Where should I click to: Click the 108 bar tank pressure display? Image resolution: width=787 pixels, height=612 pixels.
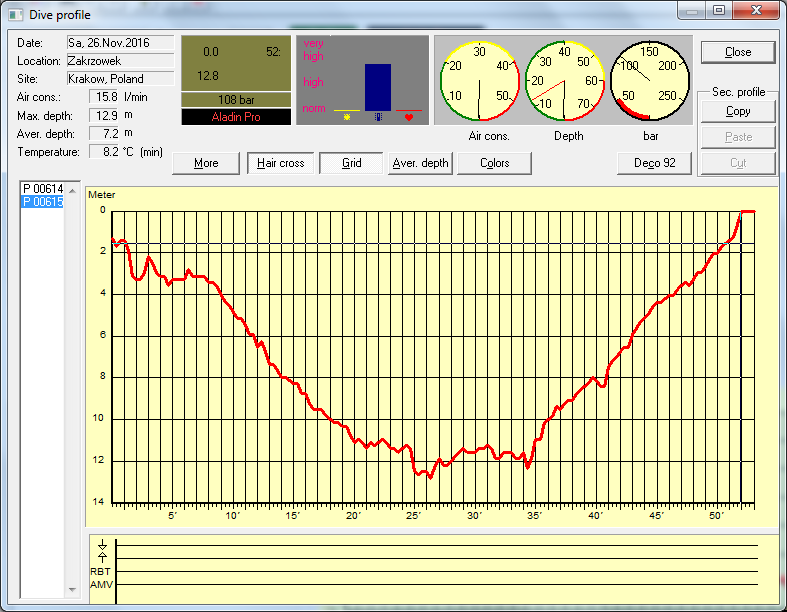pyautogui.click(x=236, y=100)
